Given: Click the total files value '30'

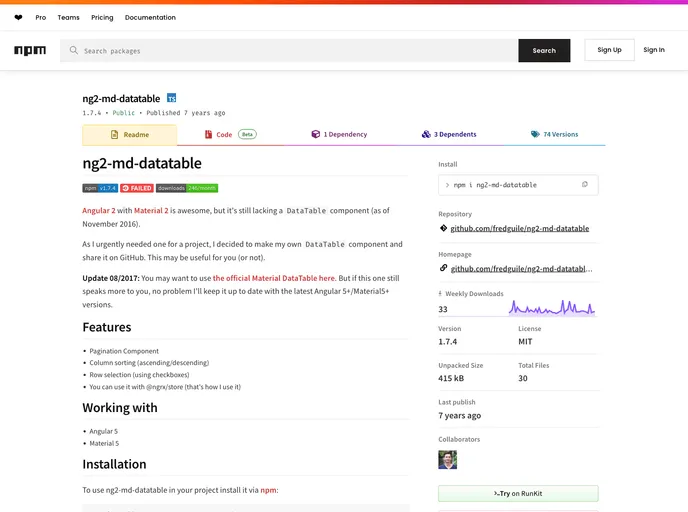Looking at the screenshot, I should pos(523,378).
